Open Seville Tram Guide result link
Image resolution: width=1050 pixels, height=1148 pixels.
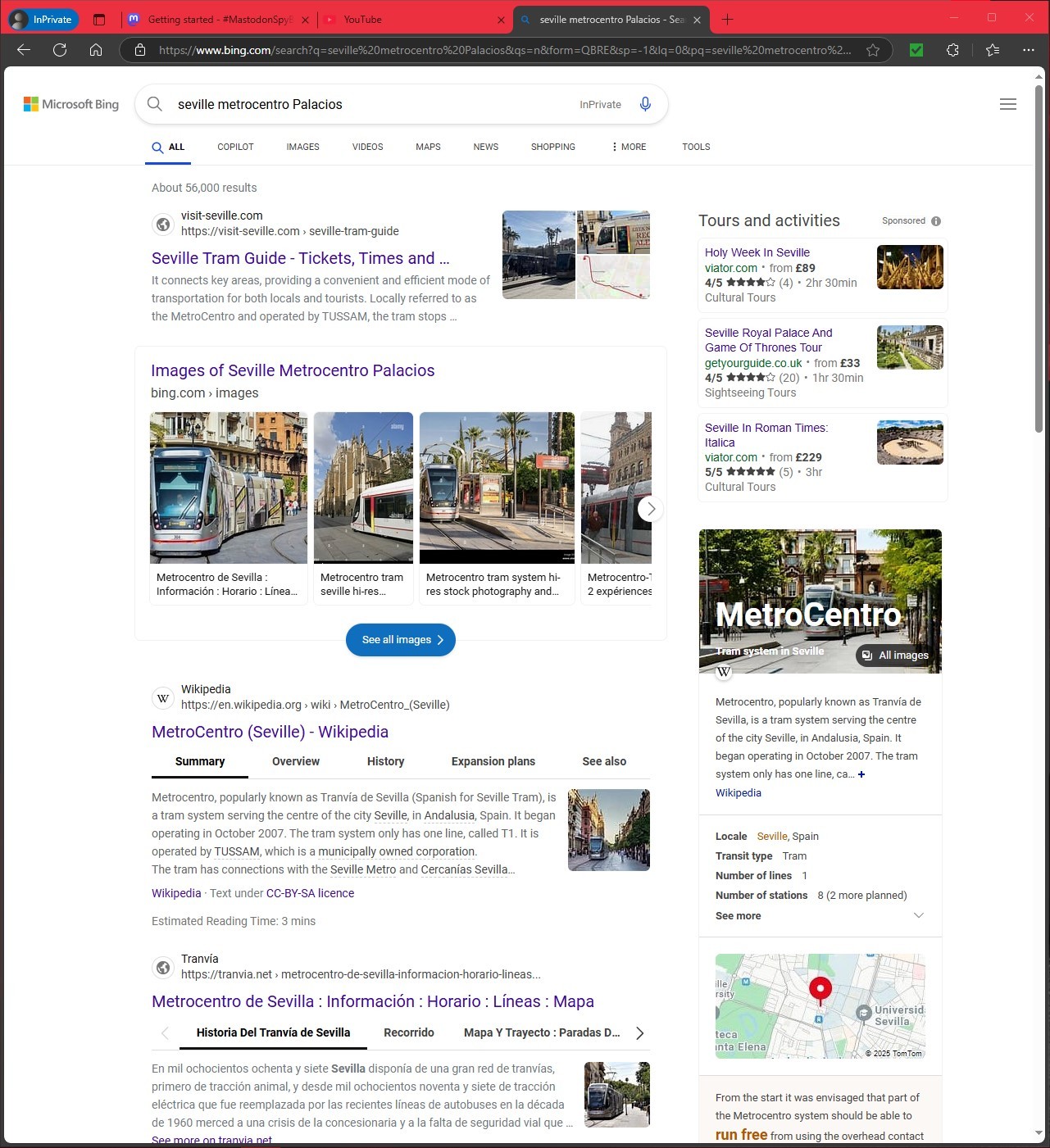(301, 258)
